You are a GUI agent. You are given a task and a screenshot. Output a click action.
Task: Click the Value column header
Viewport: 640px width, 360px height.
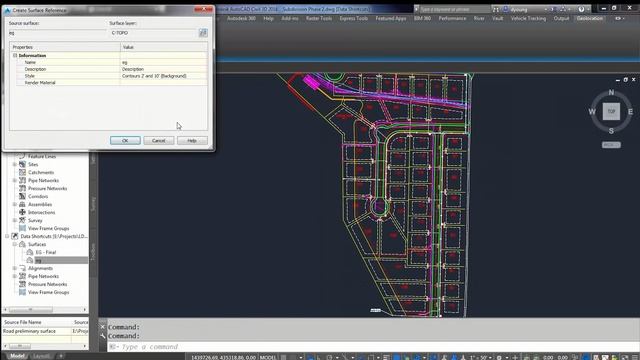163,47
